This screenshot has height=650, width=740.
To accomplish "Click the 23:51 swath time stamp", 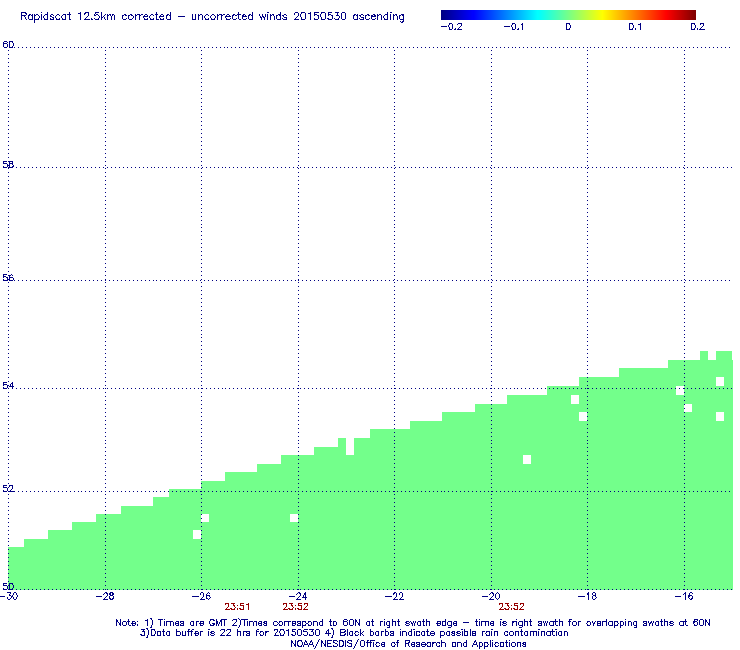I will 237,607.
